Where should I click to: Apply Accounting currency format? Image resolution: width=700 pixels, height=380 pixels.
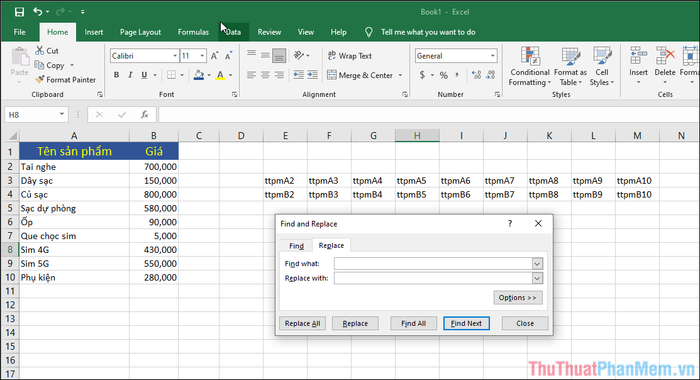422,75
